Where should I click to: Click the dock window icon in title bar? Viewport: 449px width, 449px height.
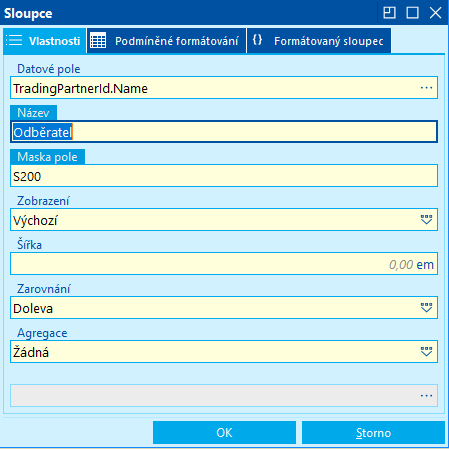pos(389,13)
